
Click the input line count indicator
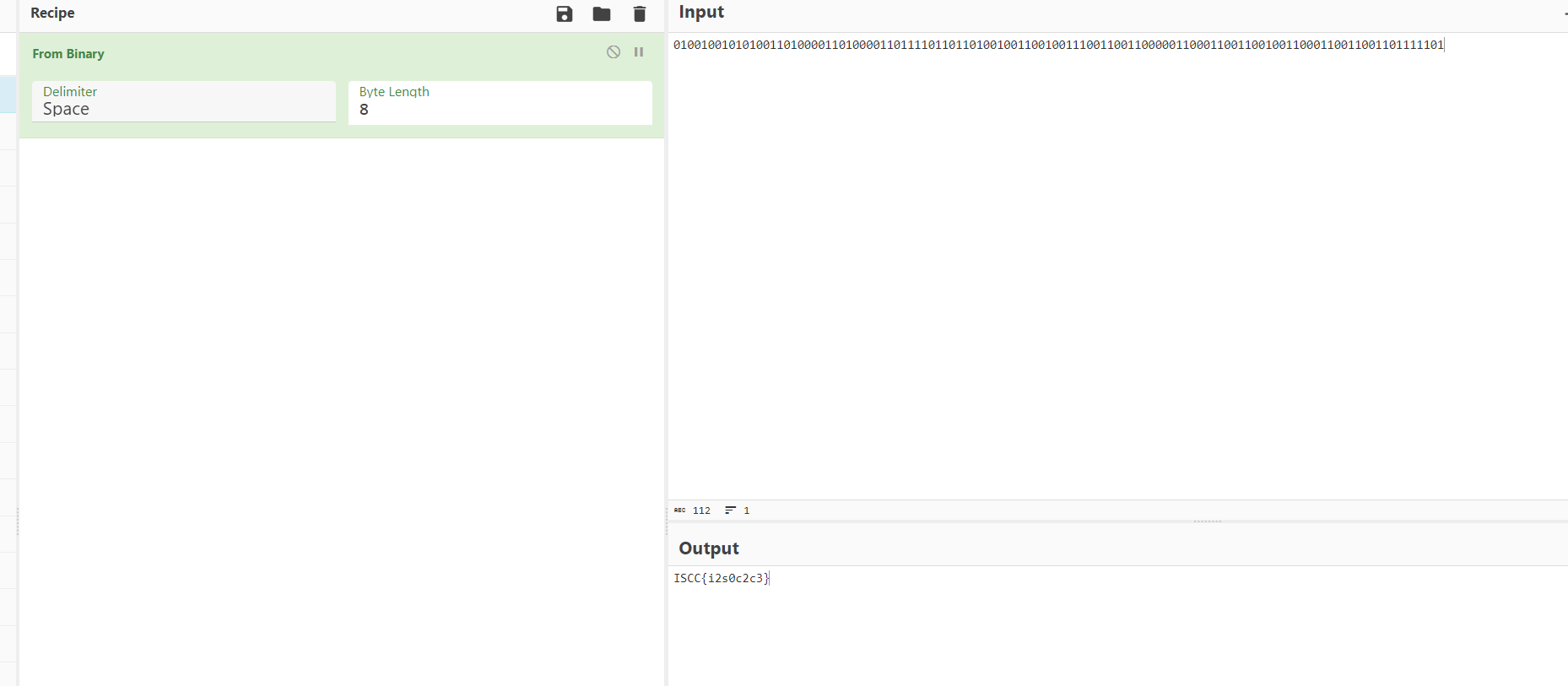click(x=738, y=510)
